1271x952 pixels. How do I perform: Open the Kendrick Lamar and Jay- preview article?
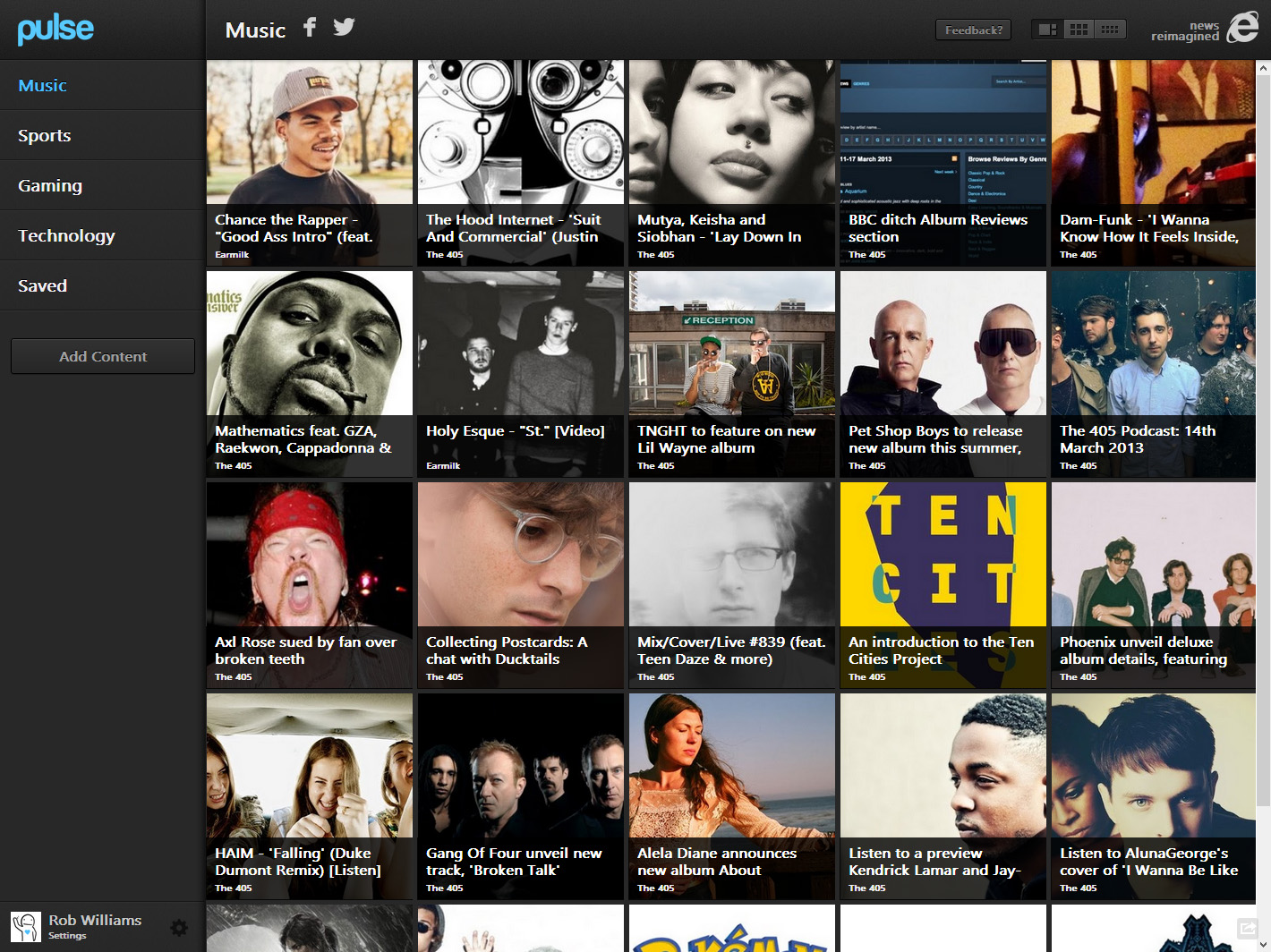(943, 796)
